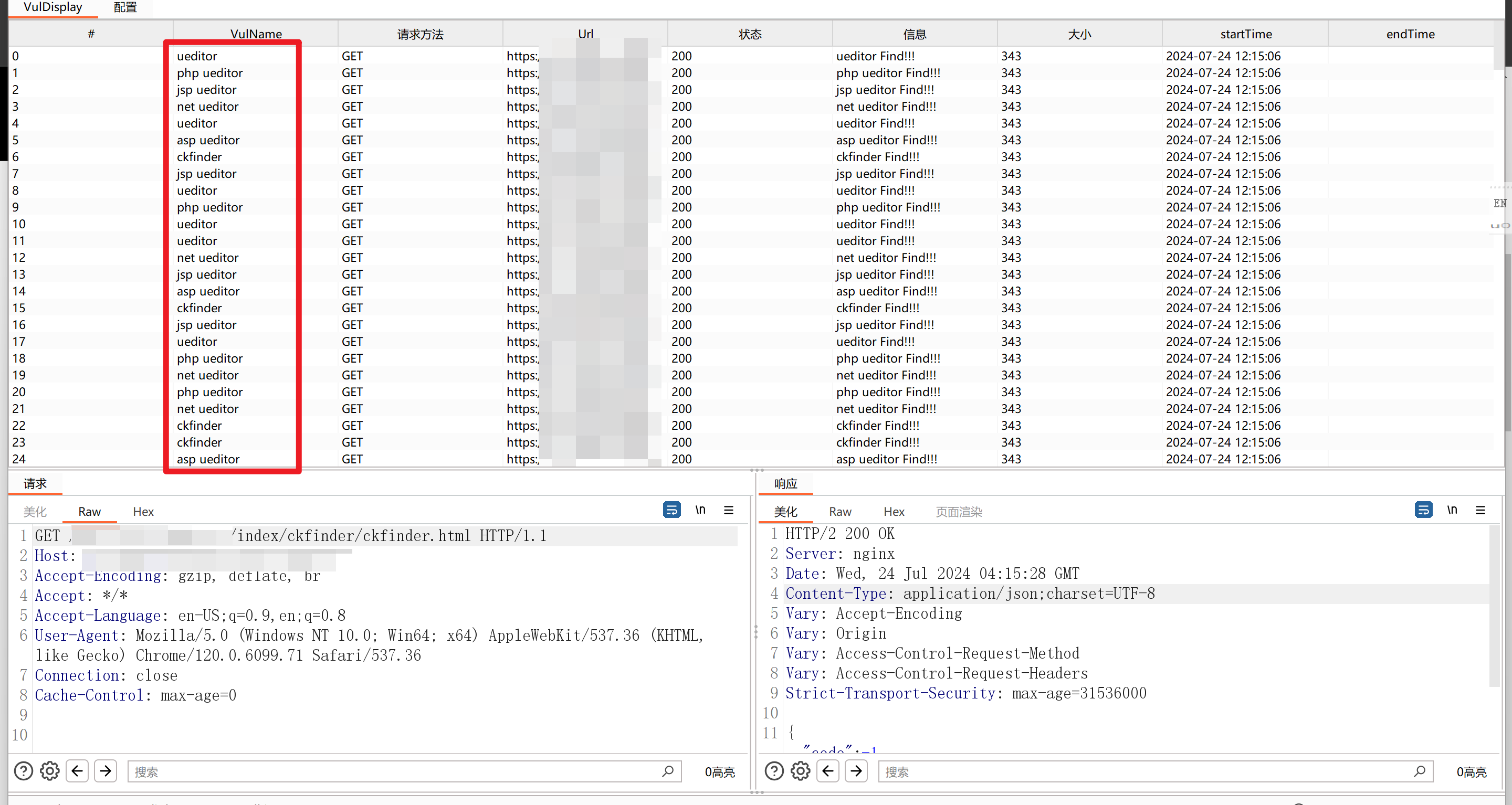Click '0高亮' label in response panel
Viewport: 1512px width, 805px height.
[1471, 772]
